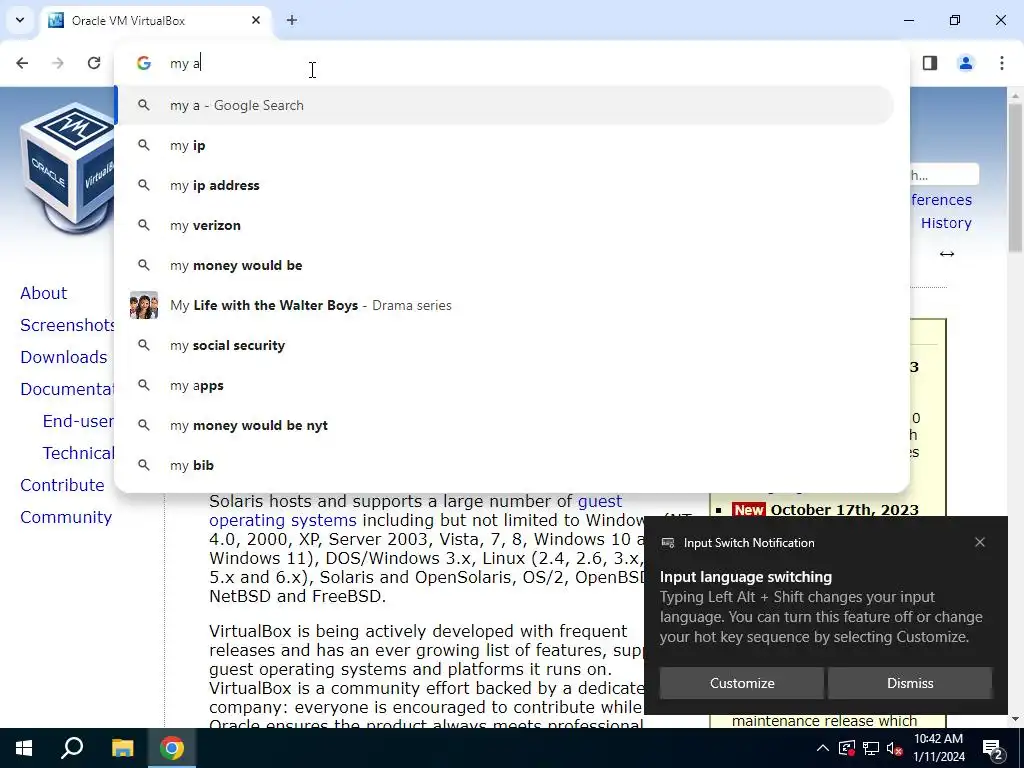1024x768 pixels.
Task: Click the search icon beside 'my bib'
Action: click(x=144, y=465)
